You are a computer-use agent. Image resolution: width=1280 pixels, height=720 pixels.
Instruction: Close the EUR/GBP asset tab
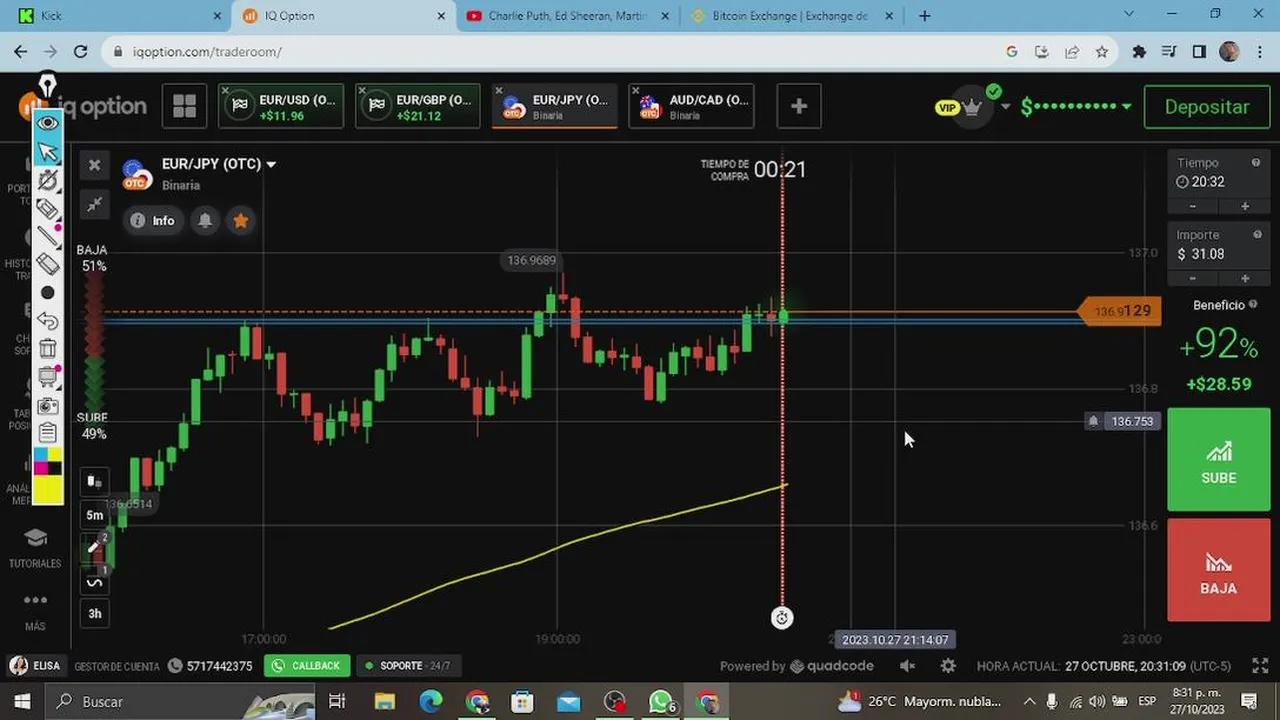[363, 91]
